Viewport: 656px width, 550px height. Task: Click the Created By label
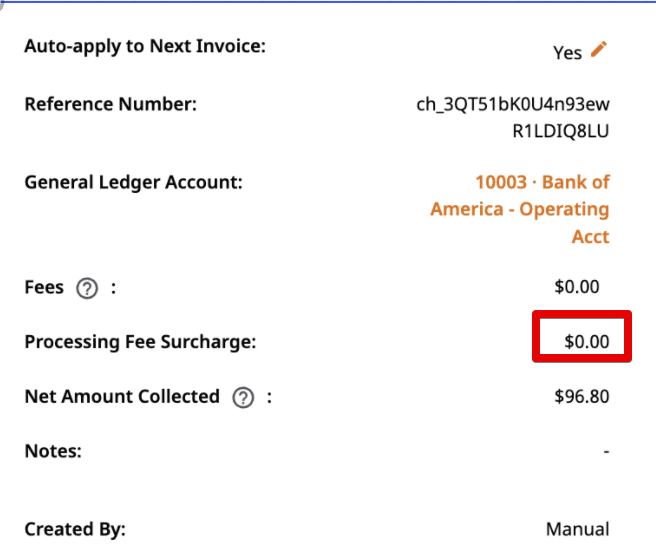(75, 530)
